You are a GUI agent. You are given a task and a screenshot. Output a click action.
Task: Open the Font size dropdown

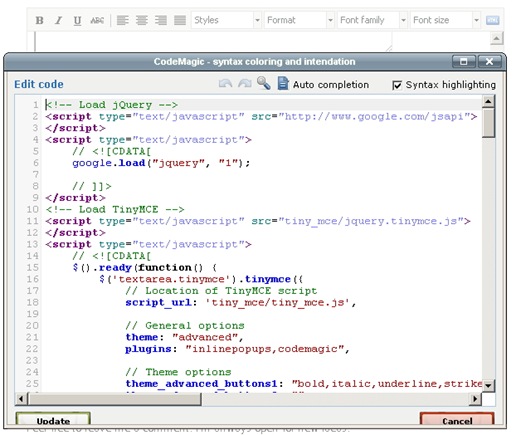[445, 20]
